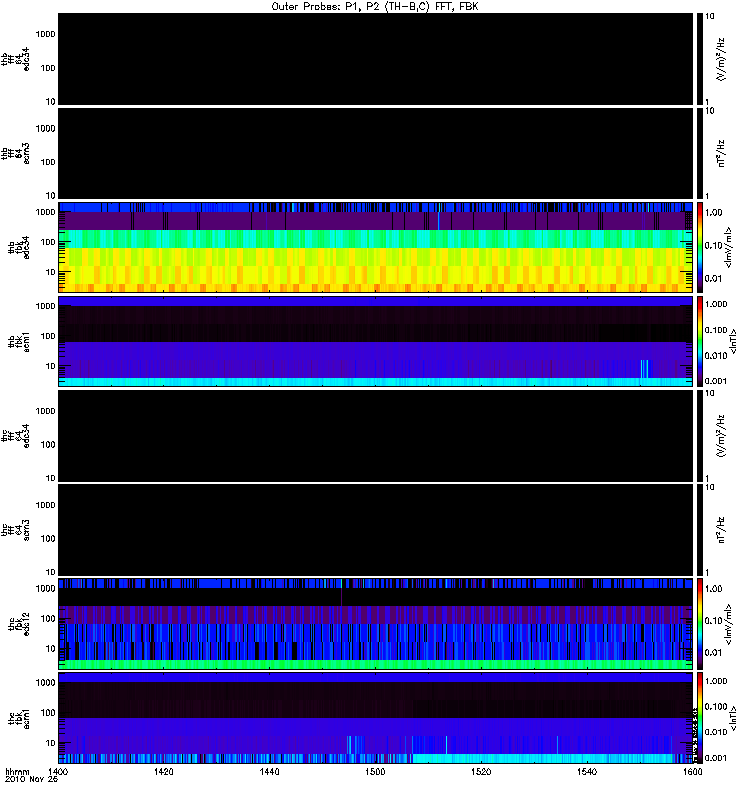Click the "1500" time axis label
Image resolution: width=750 pixels, height=800 pixels.
375,771
